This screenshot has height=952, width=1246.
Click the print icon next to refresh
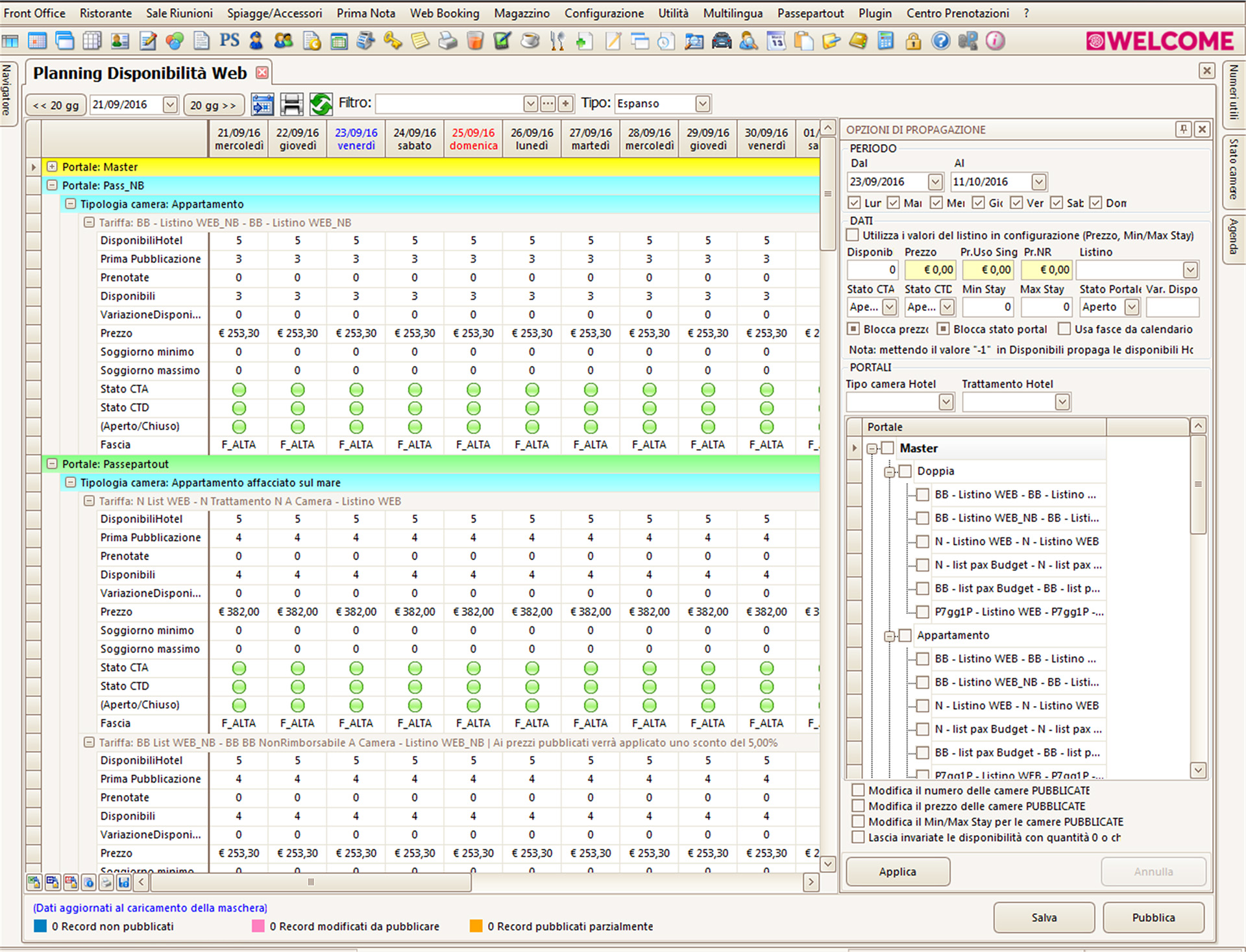tap(291, 104)
